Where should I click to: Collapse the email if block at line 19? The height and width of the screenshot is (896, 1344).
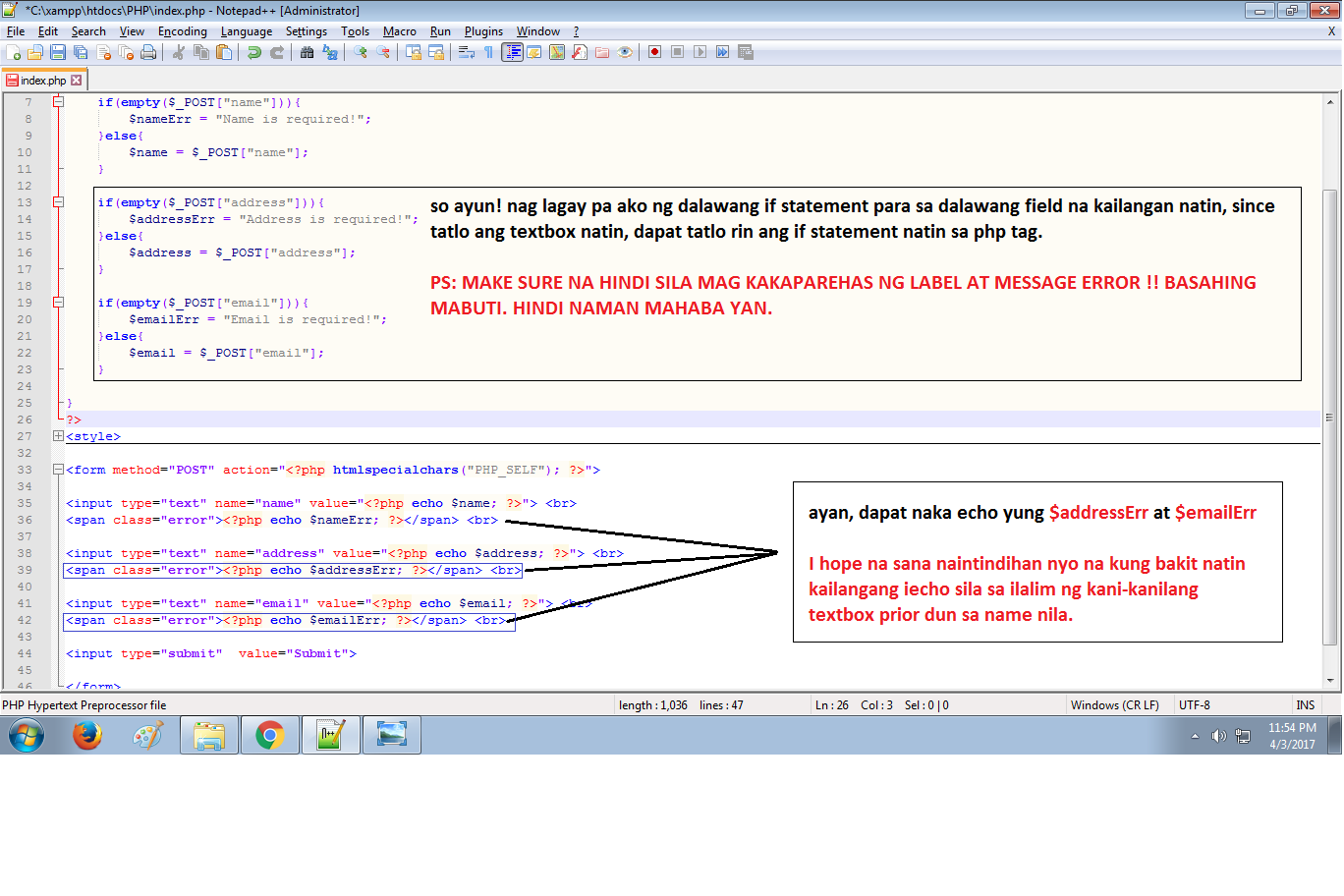57,302
